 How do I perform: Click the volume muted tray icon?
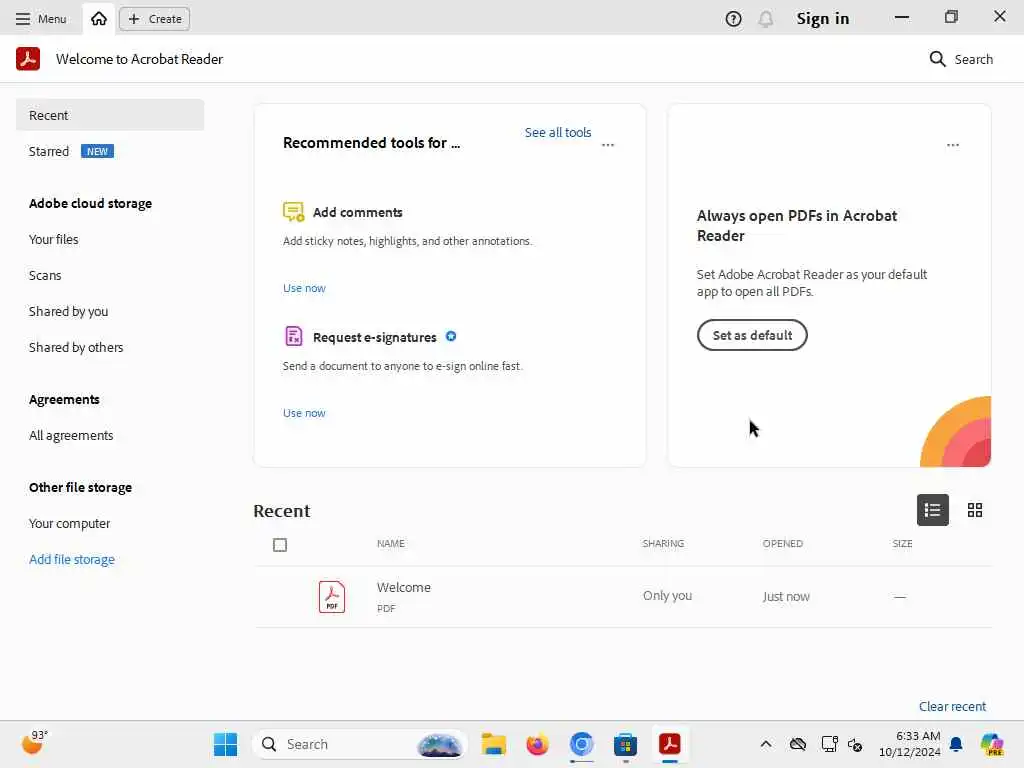pyautogui.click(x=855, y=744)
